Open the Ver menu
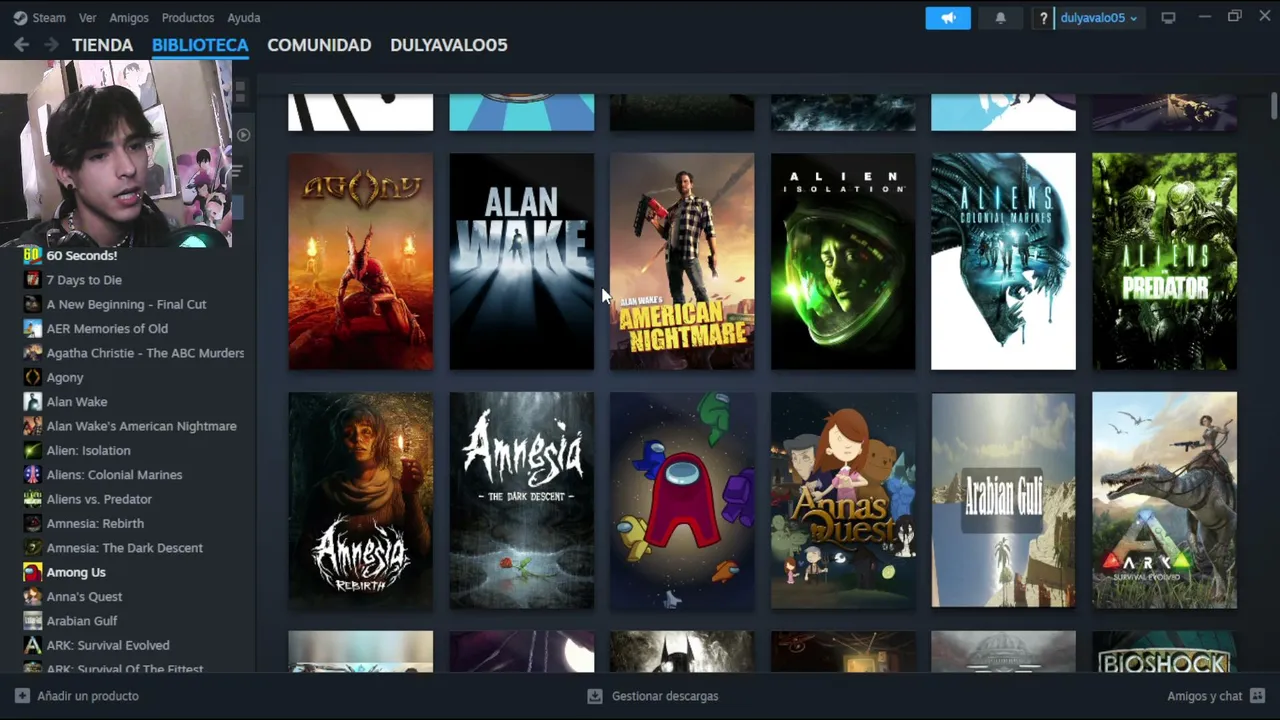Screen dimensions: 1280x720 (88, 18)
